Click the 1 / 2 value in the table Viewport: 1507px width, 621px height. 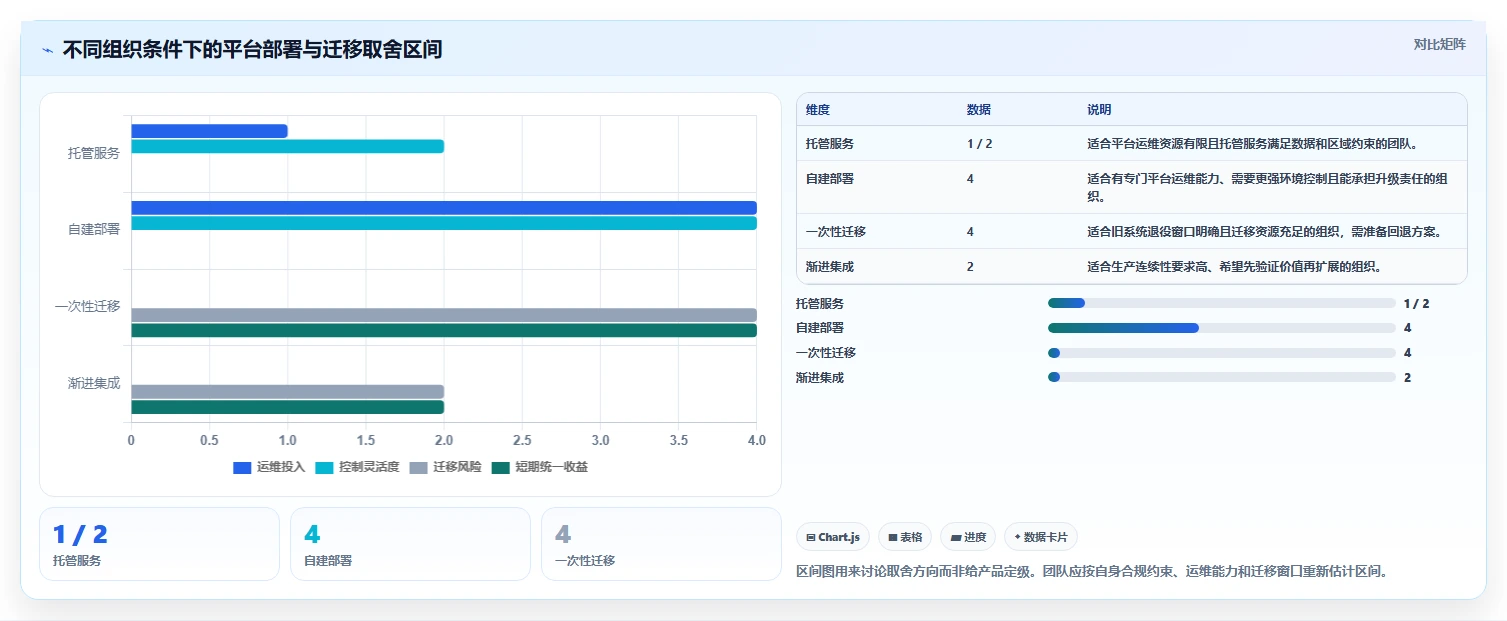(980, 144)
